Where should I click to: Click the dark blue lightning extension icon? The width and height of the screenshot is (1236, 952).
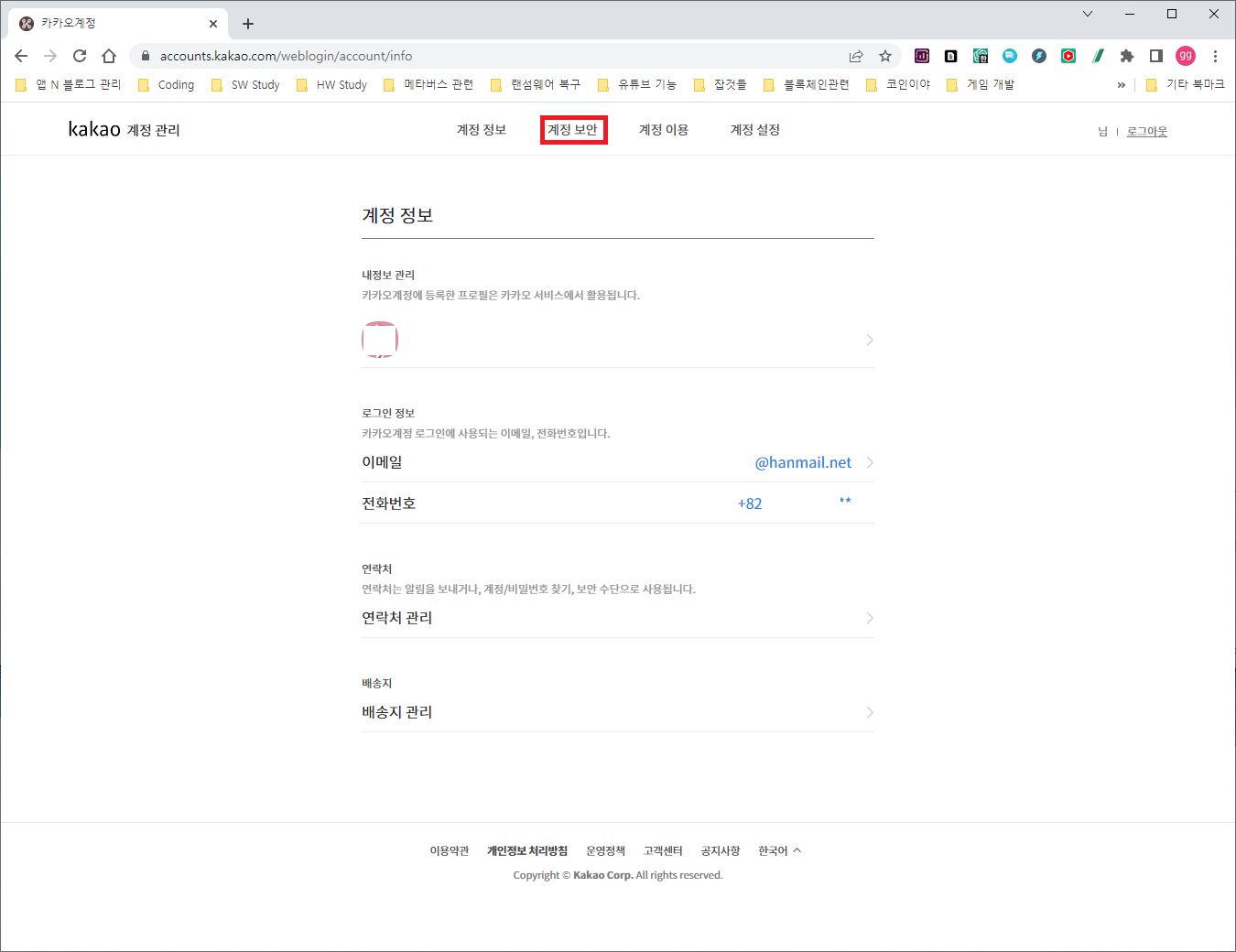pyautogui.click(x=1039, y=56)
